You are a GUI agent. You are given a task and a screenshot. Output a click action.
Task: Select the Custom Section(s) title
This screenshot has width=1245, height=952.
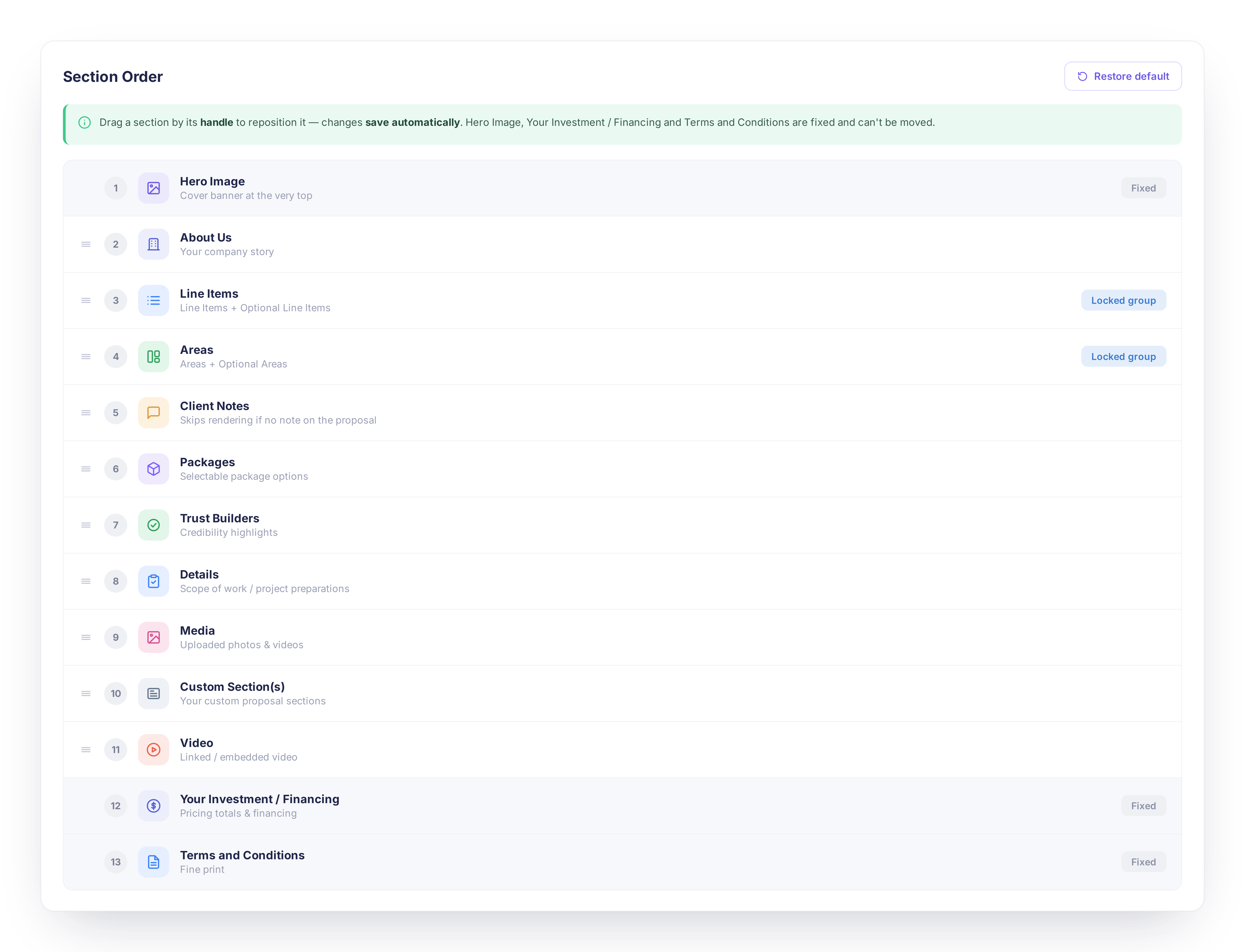click(232, 686)
